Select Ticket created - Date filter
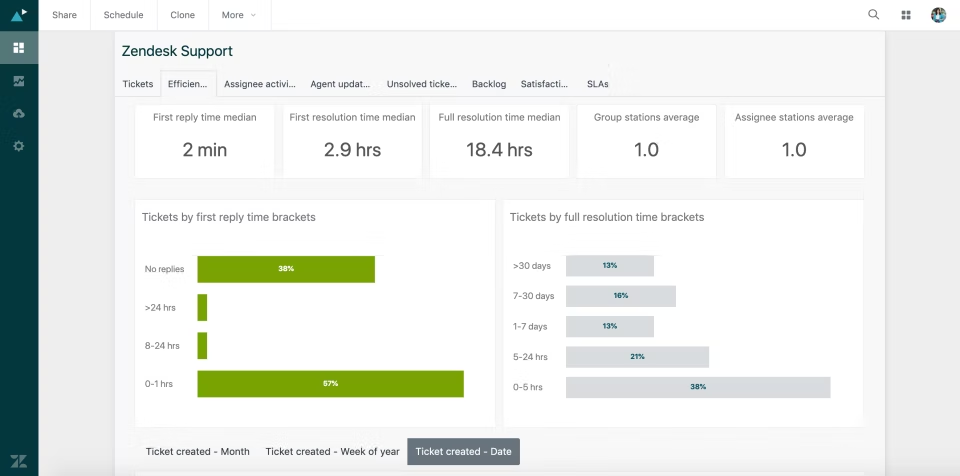Image resolution: width=960 pixels, height=476 pixels. pyautogui.click(x=463, y=452)
